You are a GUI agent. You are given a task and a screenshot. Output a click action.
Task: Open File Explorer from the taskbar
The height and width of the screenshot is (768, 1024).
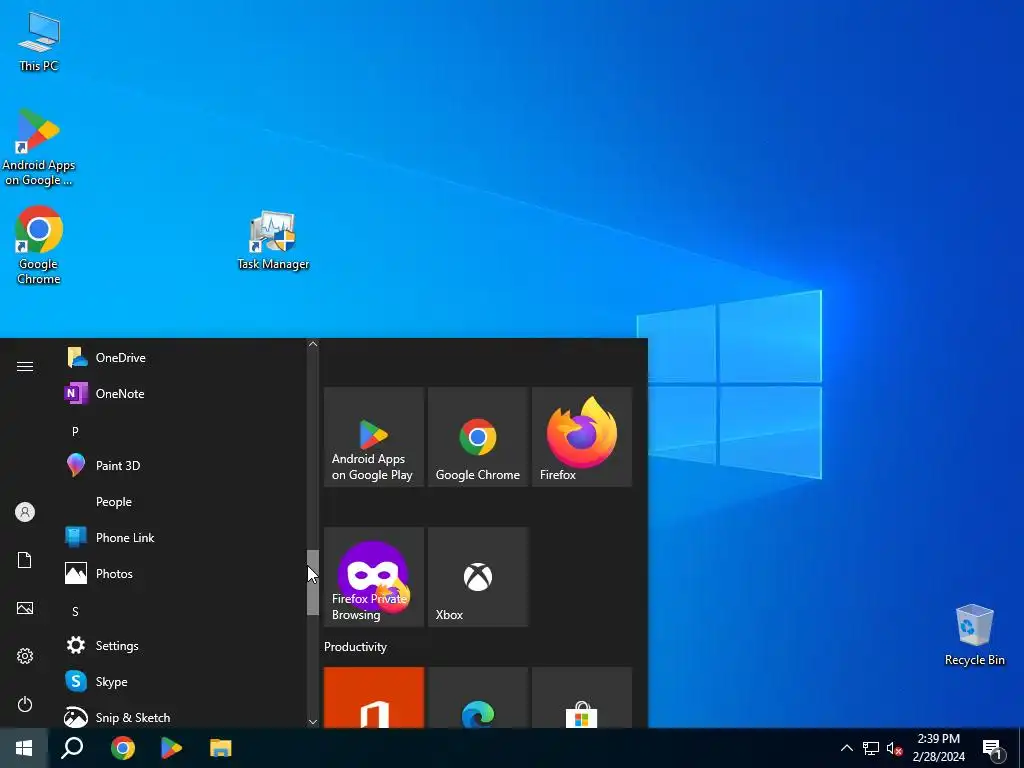(221, 748)
